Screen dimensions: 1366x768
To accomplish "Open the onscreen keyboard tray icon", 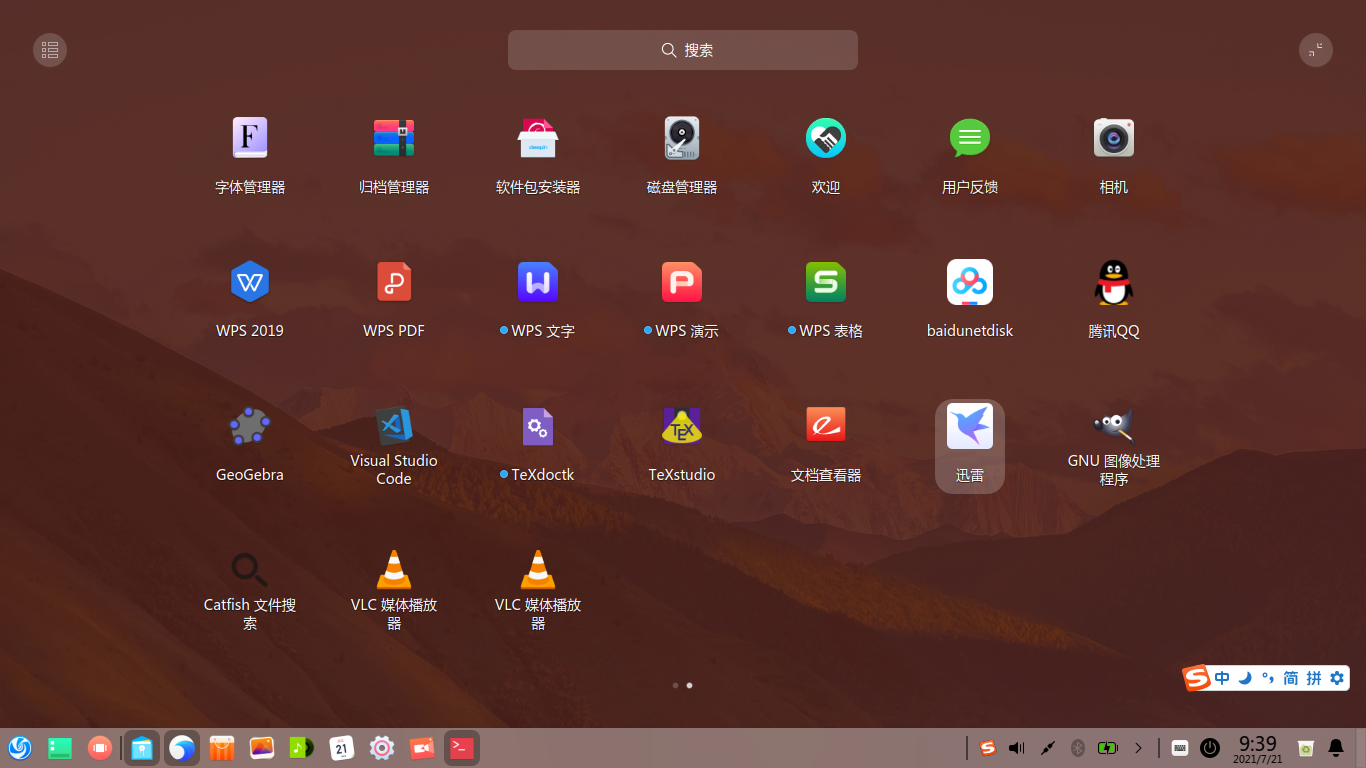I will click(x=1180, y=748).
